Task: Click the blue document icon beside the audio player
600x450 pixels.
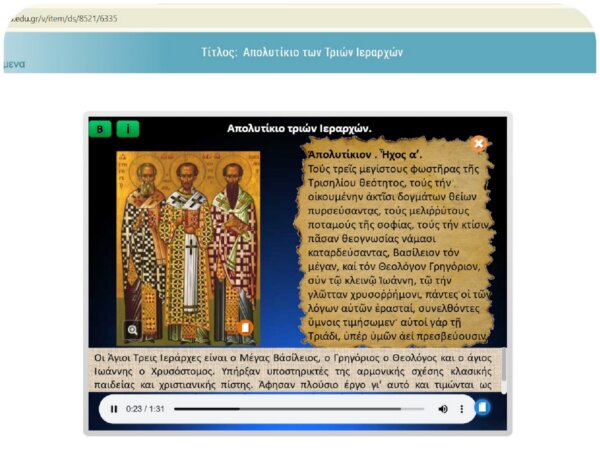Action: click(x=482, y=407)
